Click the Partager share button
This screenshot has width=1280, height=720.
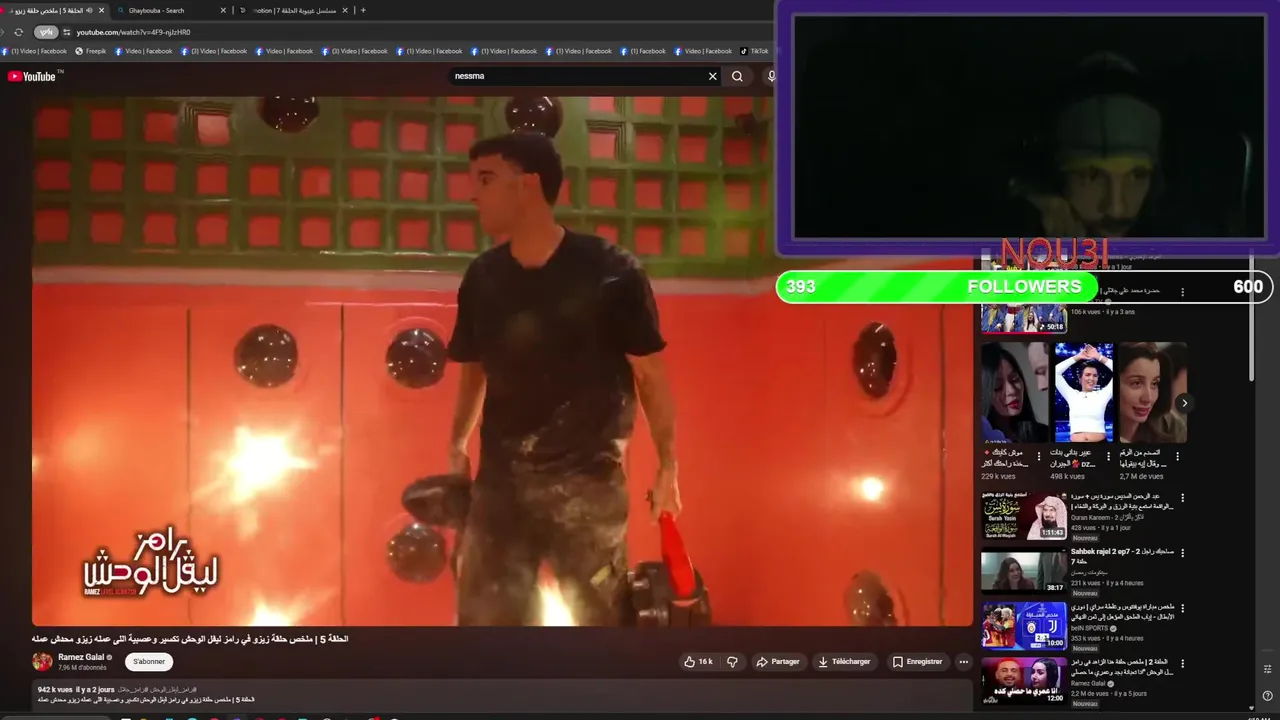[778, 661]
